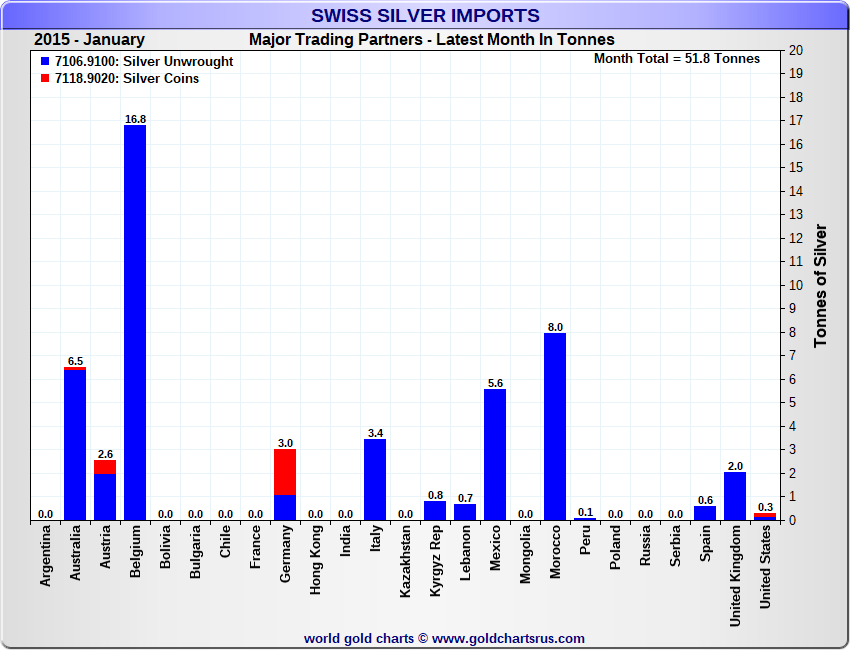Click the '5.6' value label above Mexico

click(x=495, y=383)
